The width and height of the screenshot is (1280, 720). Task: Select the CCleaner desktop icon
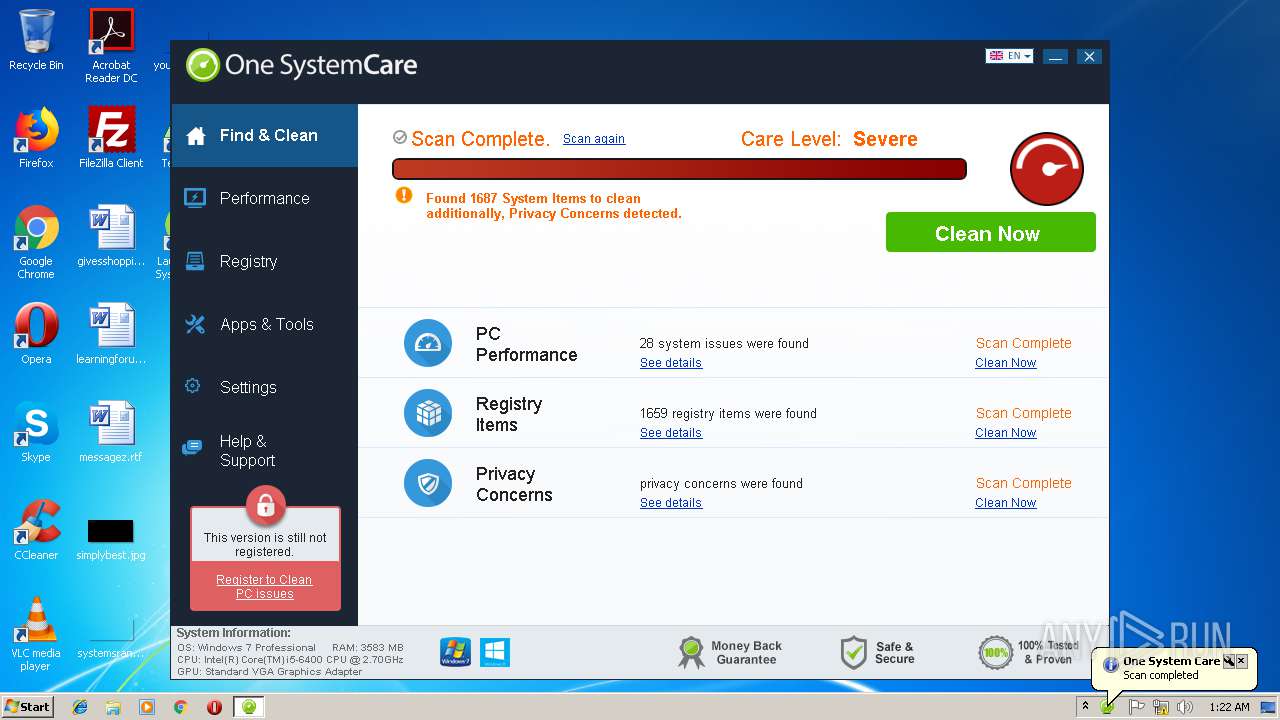click(x=36, y=530)
